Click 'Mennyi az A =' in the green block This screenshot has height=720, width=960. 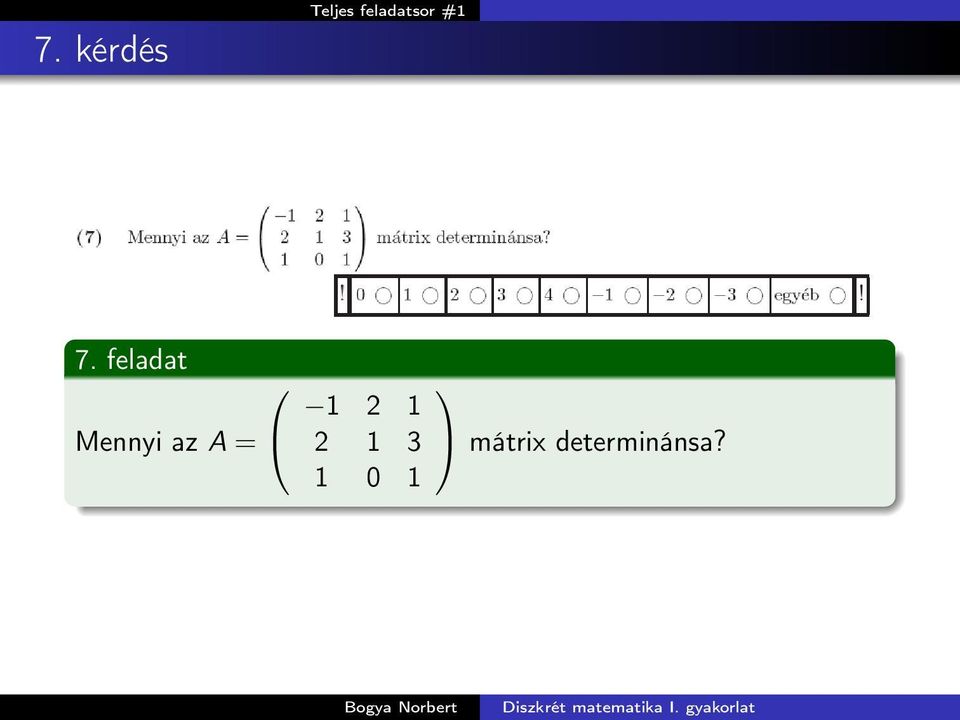(x=165, y=441)
